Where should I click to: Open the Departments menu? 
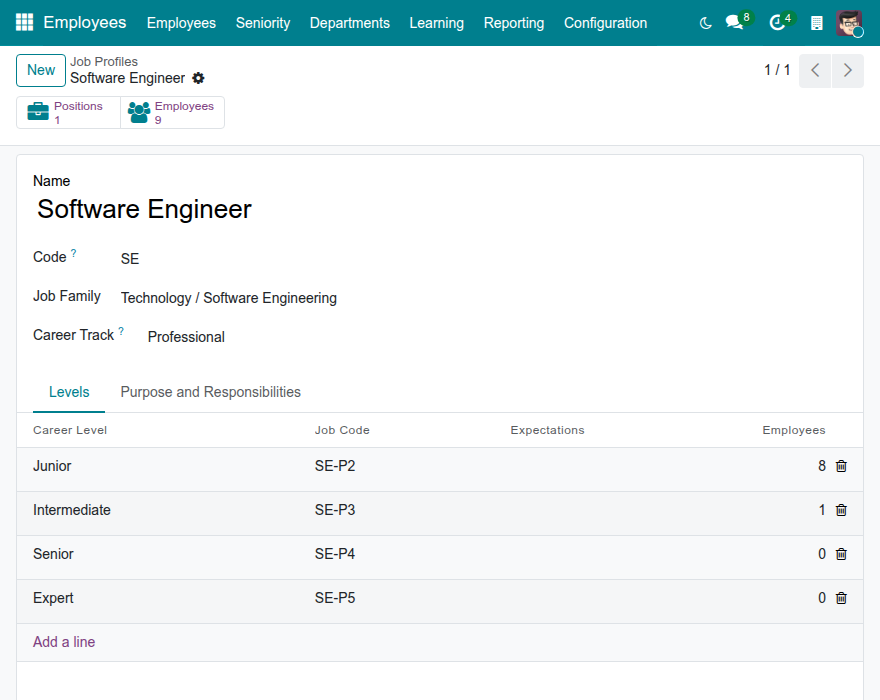tap(350, 23)
